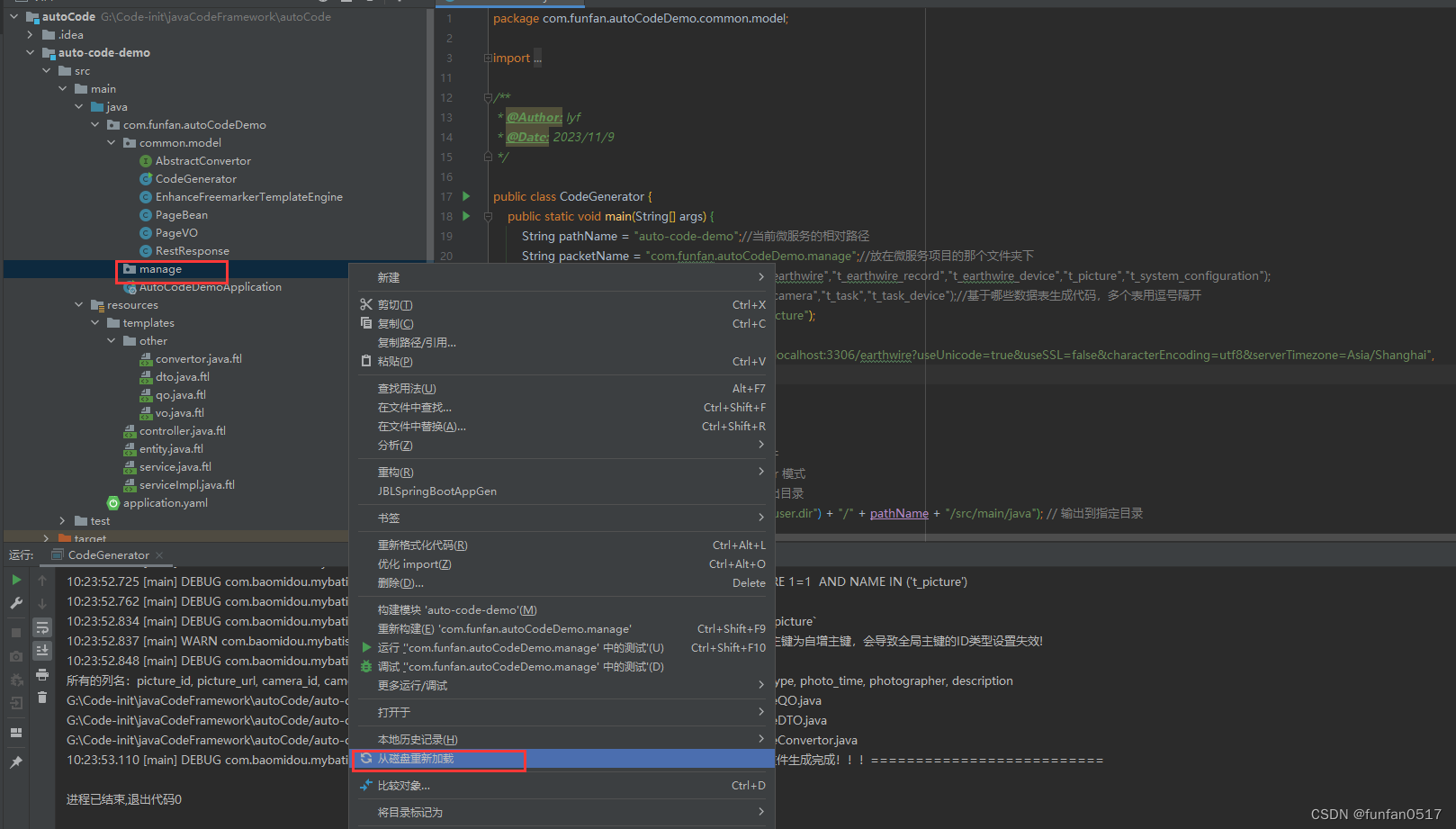Click the stop process square icon
This screenshot has height=829, width=1456.
point(16,633)
